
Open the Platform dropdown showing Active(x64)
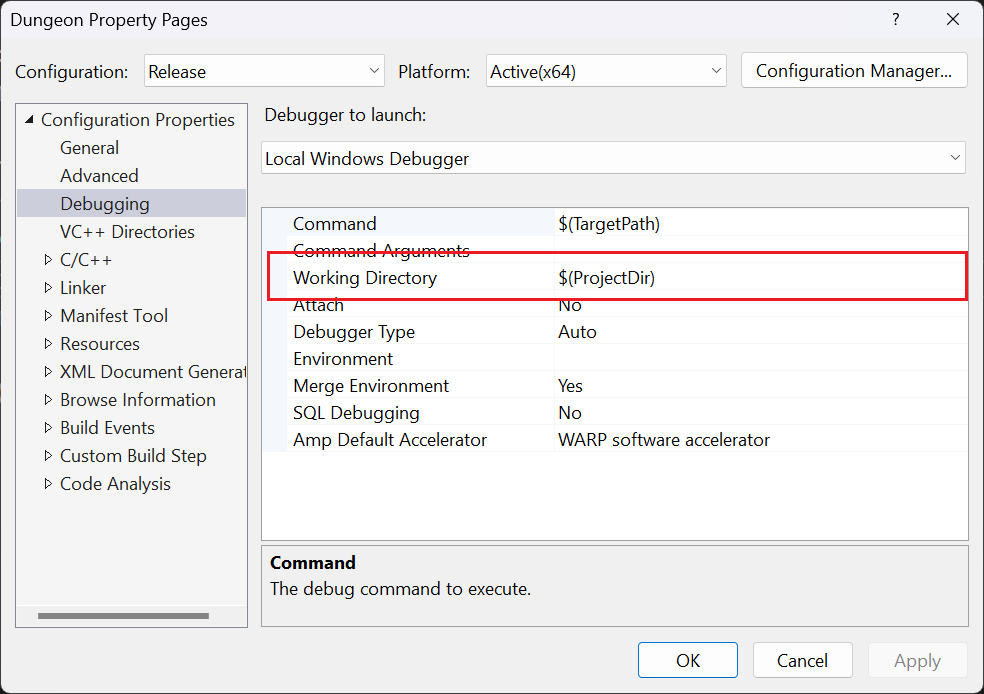coord(606,71)
